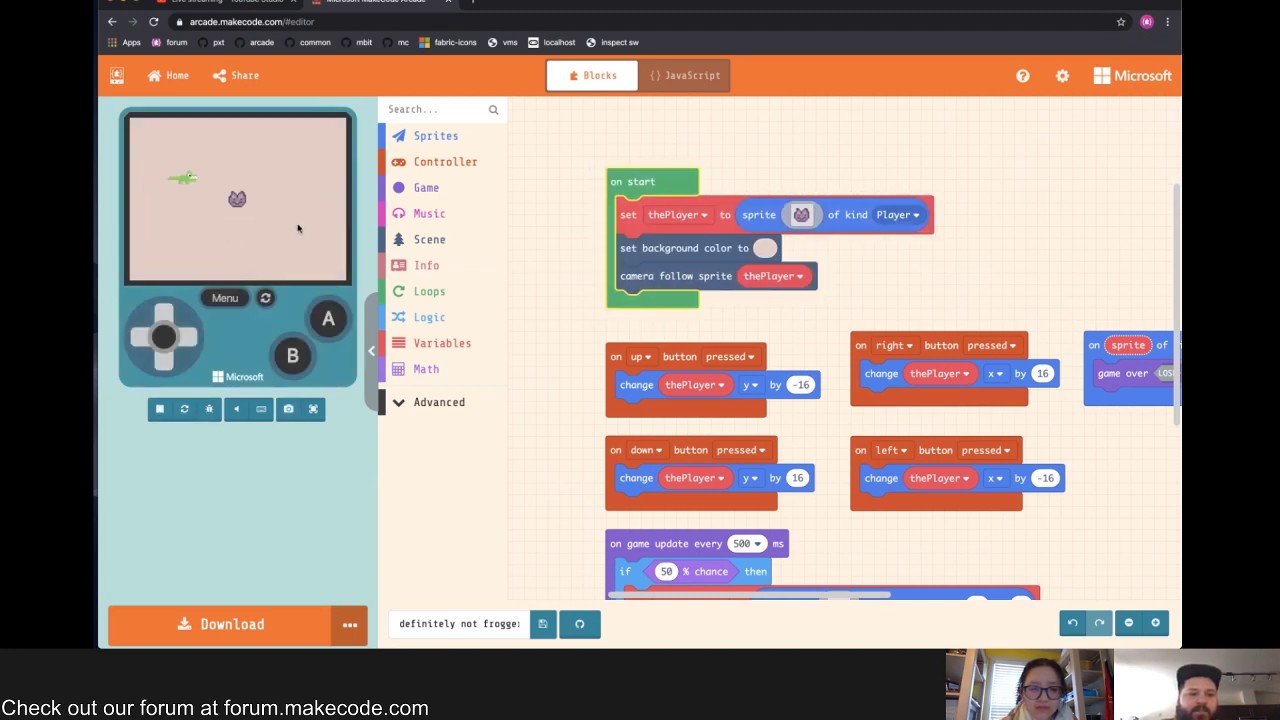Open the Sprites toolbox category

[436, 136]
